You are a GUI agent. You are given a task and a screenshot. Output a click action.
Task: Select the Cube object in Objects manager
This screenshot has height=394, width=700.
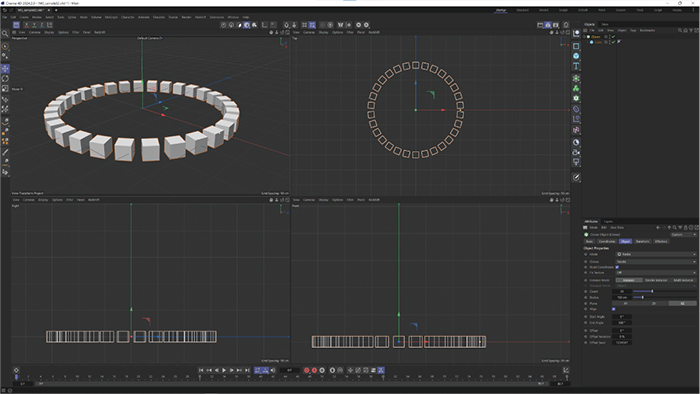point(598,42)
